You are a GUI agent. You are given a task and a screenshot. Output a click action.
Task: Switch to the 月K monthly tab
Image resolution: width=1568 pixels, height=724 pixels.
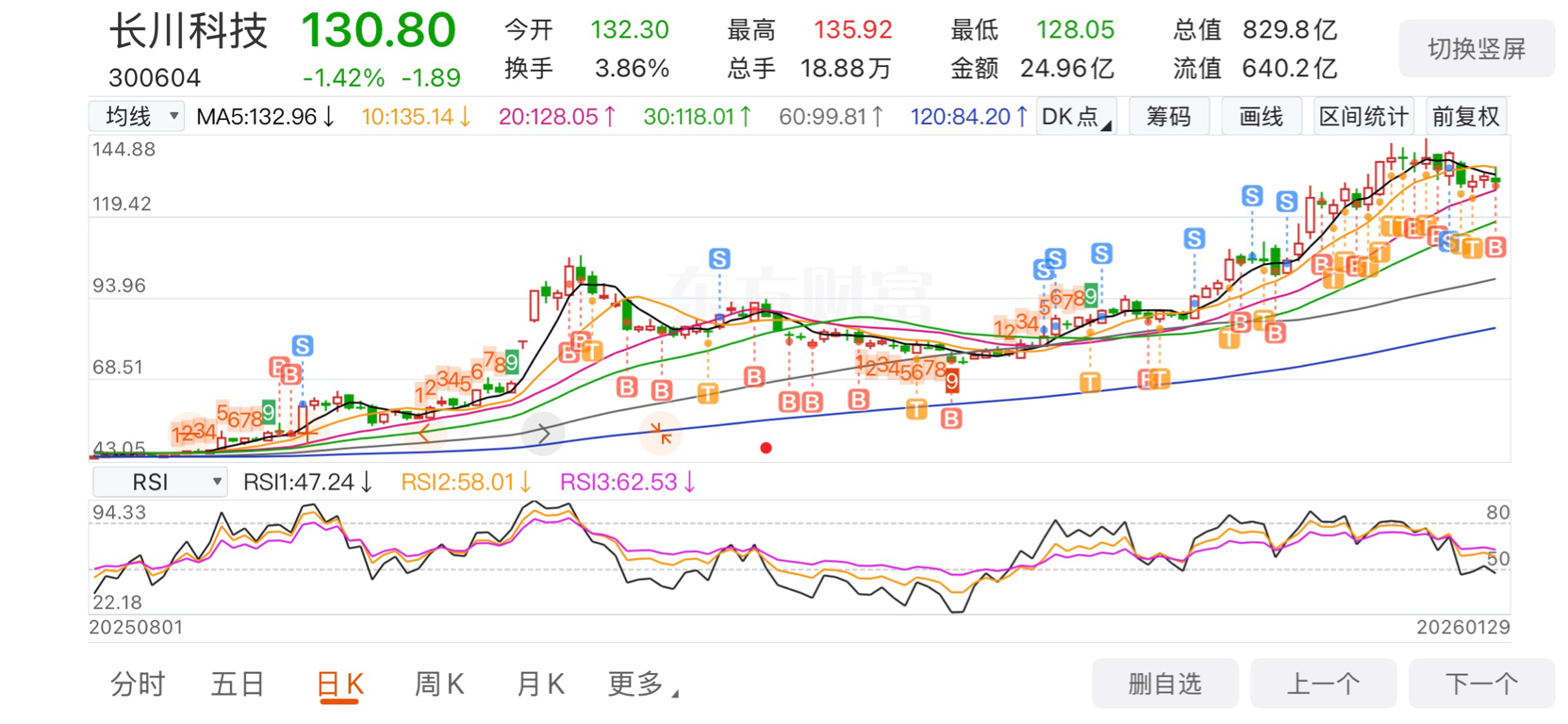(540, 683)
